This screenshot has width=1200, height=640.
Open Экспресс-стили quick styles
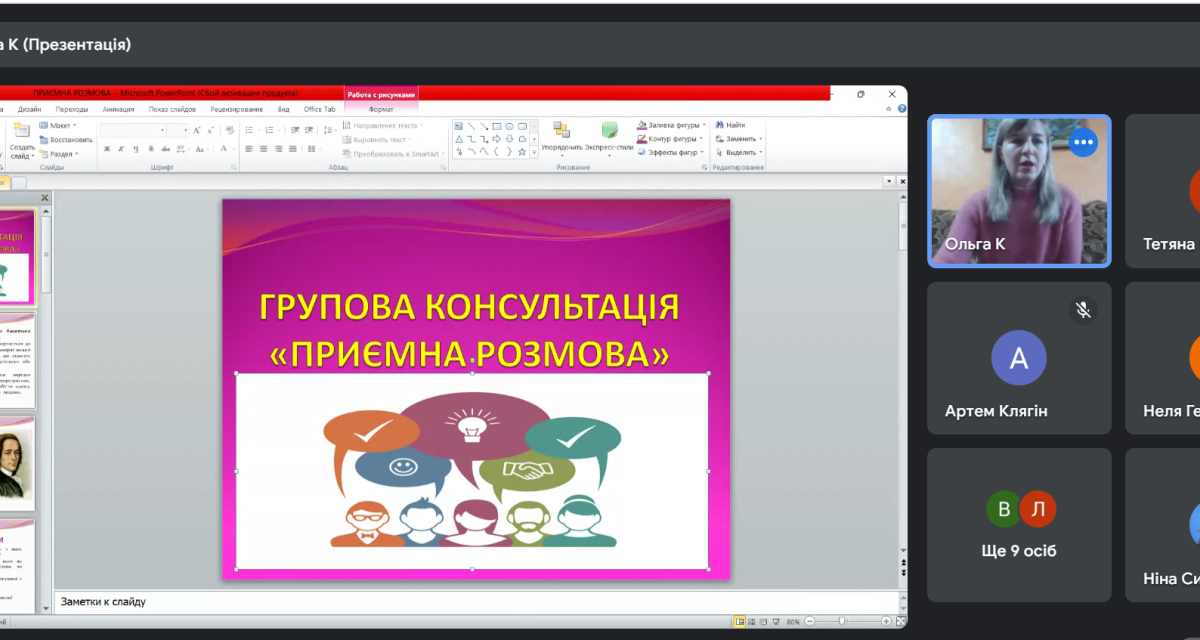click(609, 131)
